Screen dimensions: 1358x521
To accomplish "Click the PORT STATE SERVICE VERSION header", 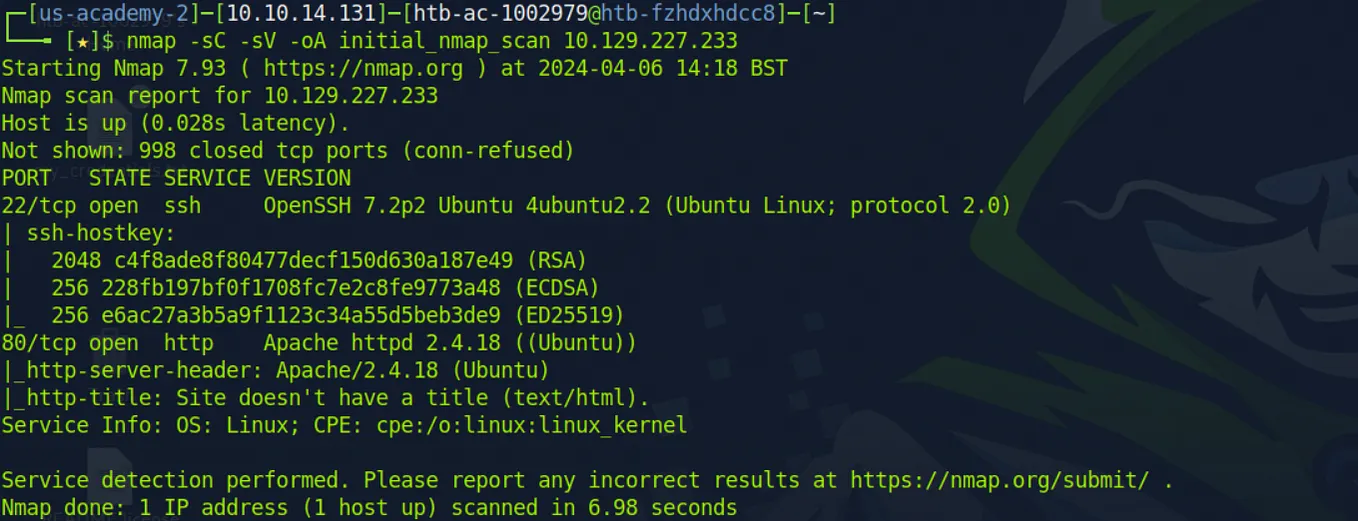I will (x=176, y=178).
